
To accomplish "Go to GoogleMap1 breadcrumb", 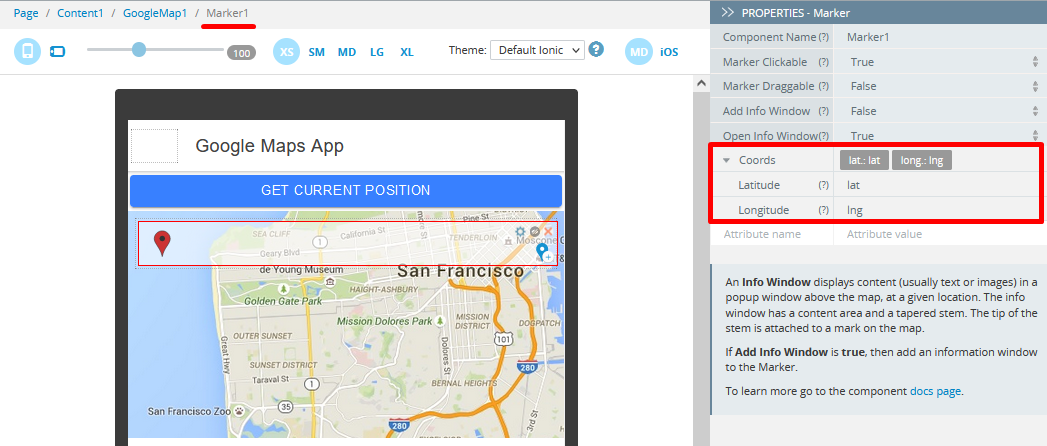I will [155, 13].
